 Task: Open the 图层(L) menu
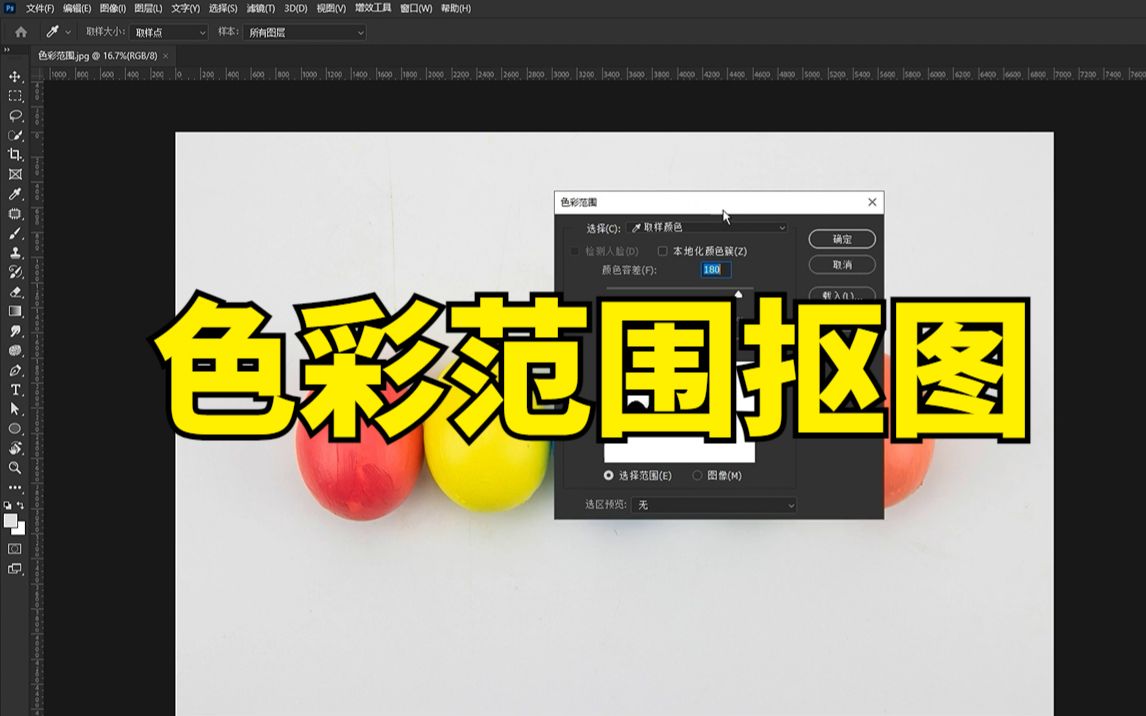point(148,9)
